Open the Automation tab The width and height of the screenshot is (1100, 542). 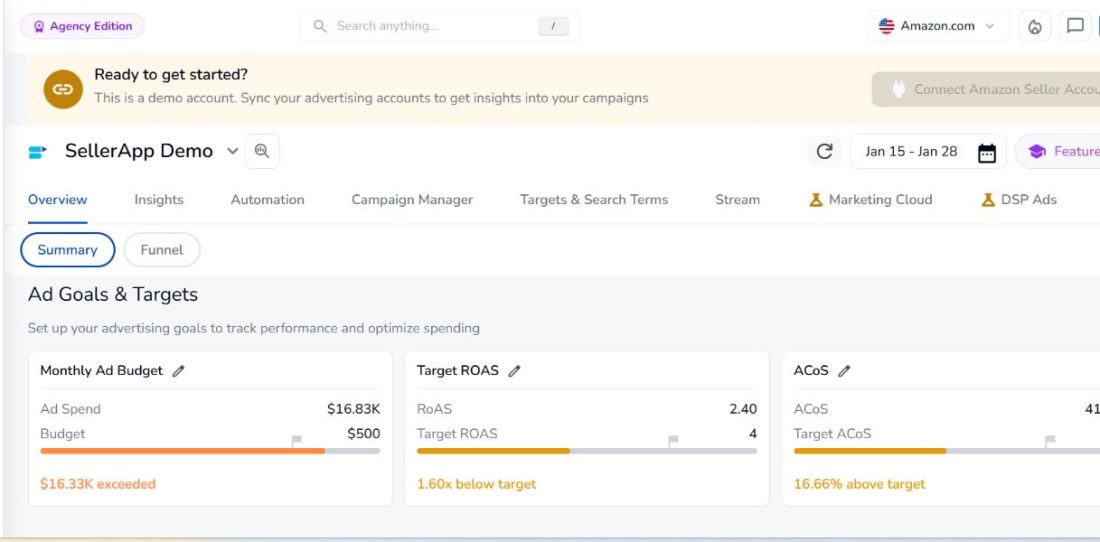click(x=267, y=200)
